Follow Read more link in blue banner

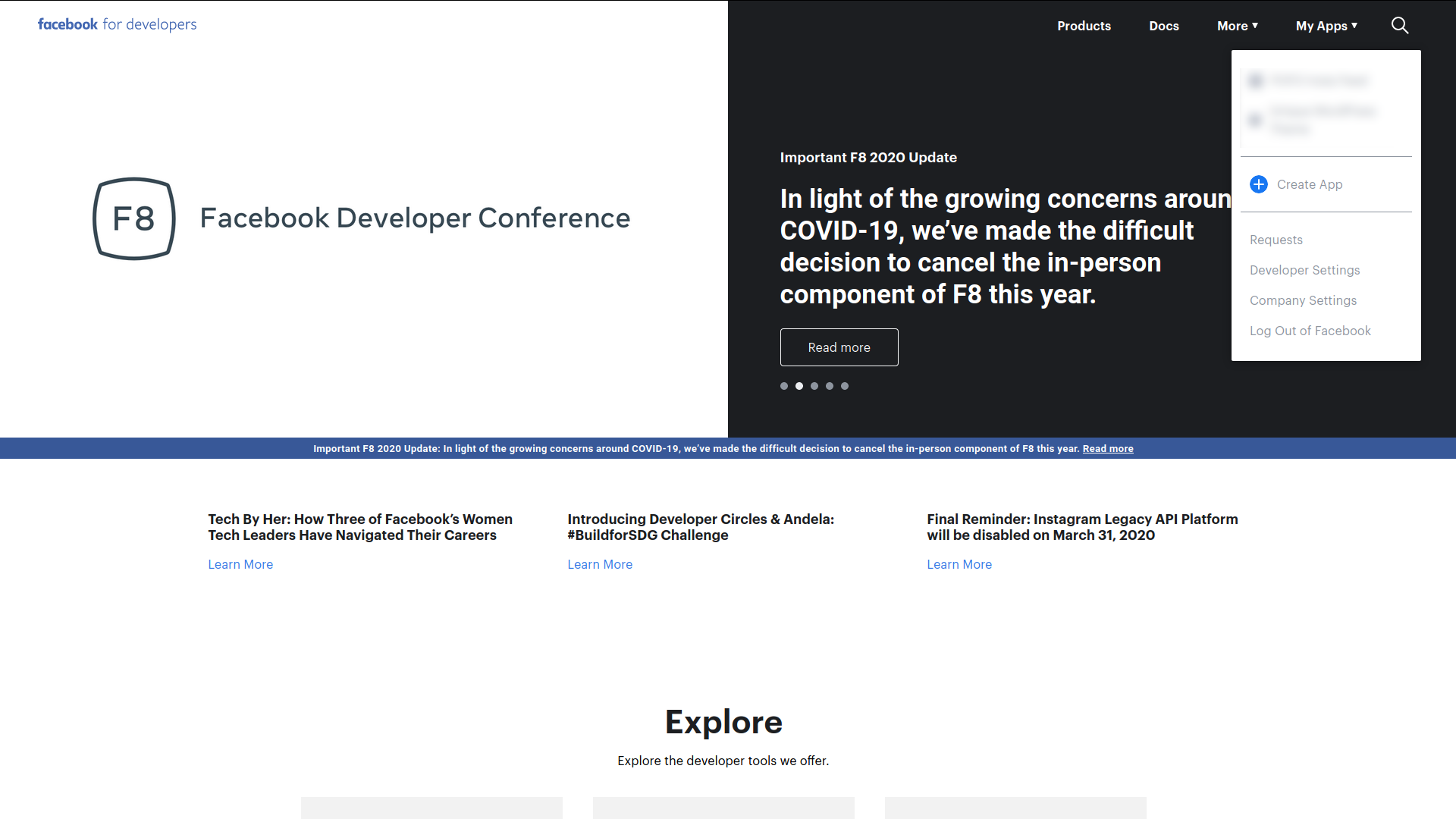point(1107,449)
